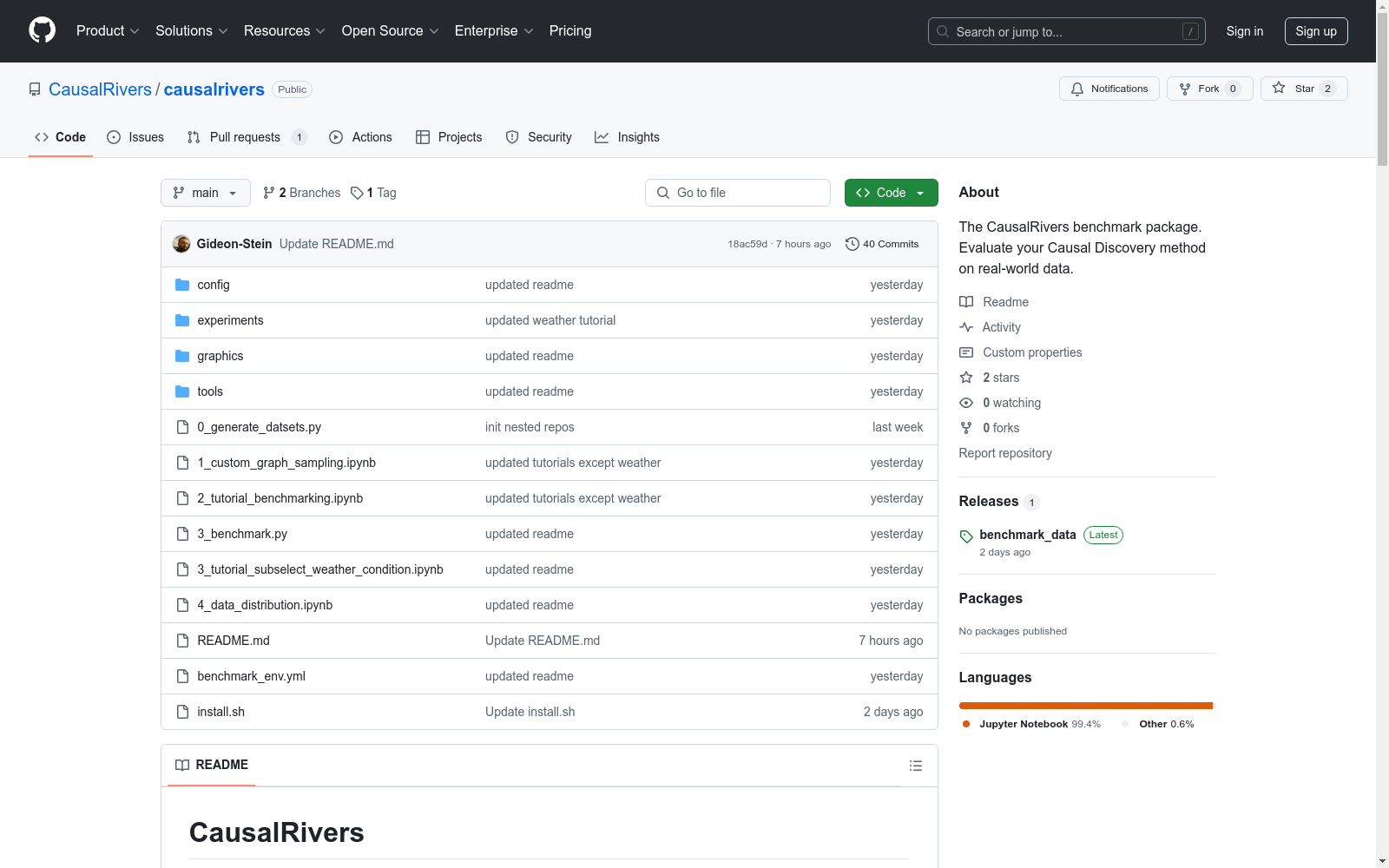Screen dimensions: 1389x868
Task: Expand the Enterprise menu
Action: pos(494,31)
